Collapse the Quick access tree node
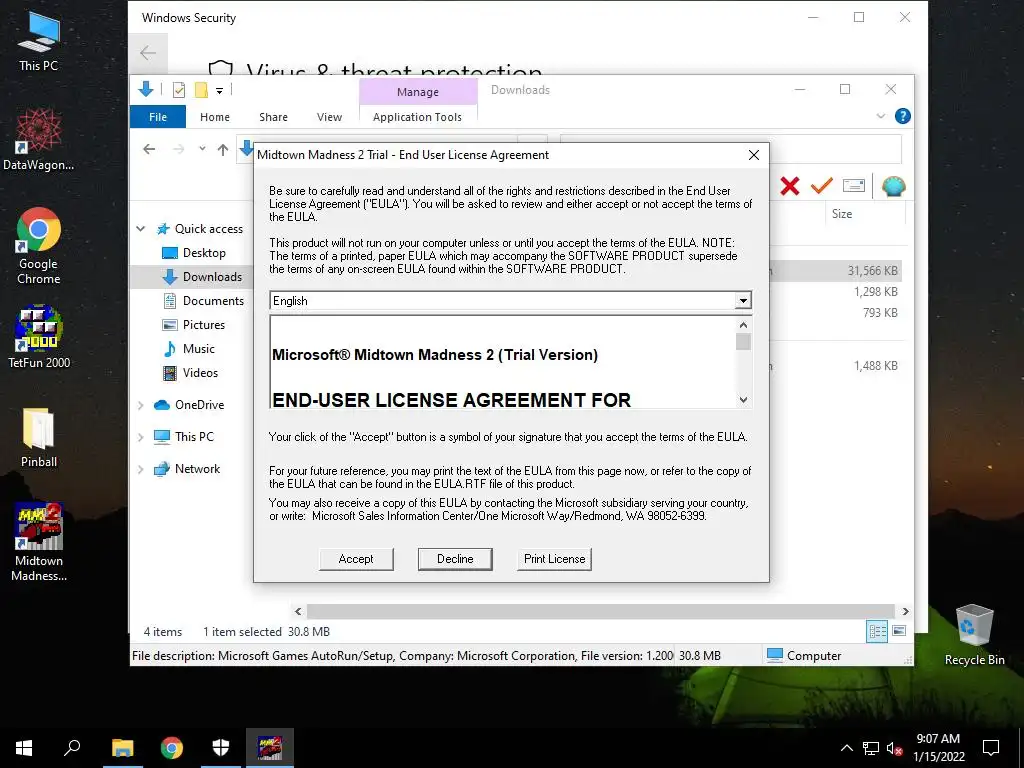 (x=140, y=229)
